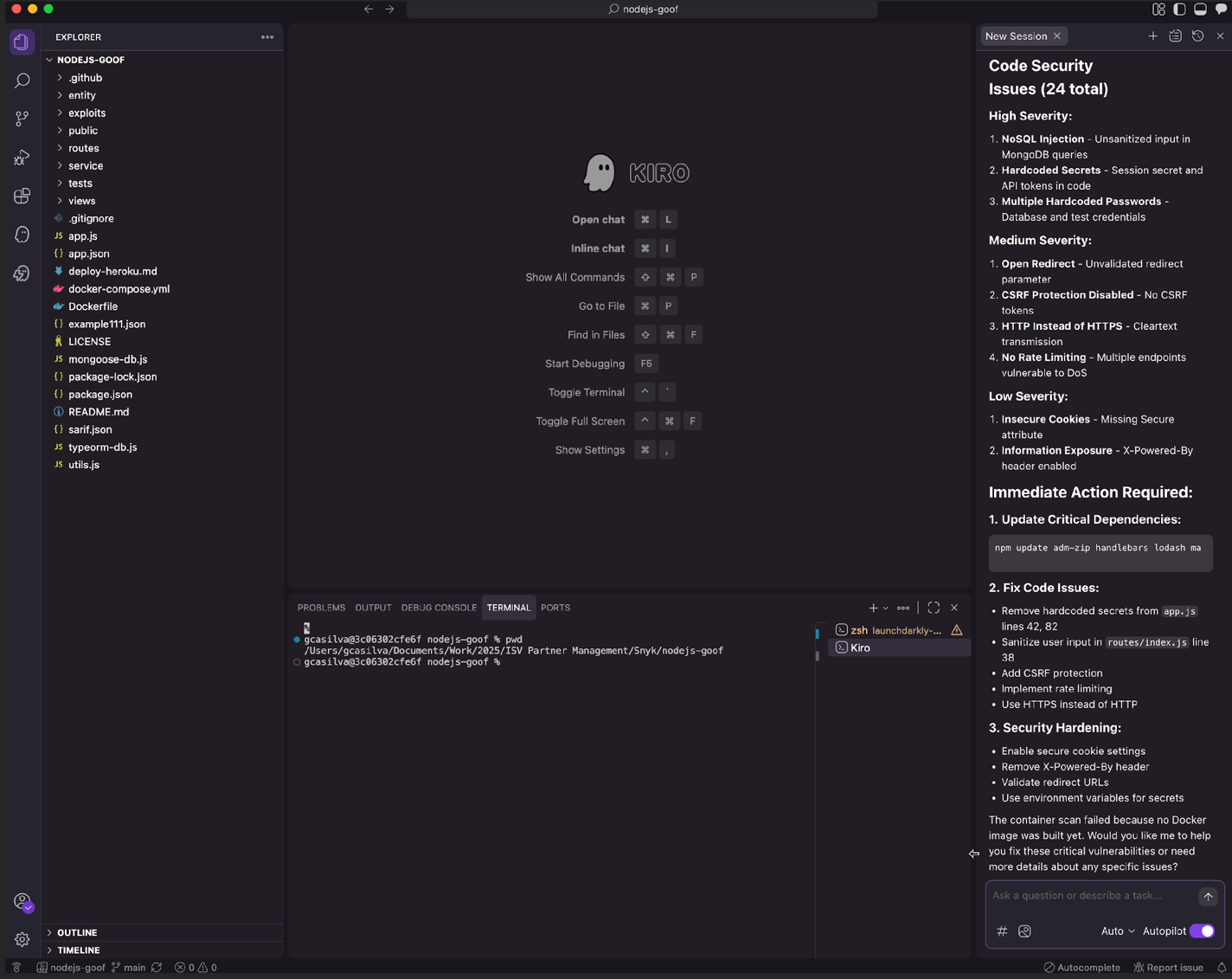Toggle the Autopilot switch

[x=1202, y=931]
